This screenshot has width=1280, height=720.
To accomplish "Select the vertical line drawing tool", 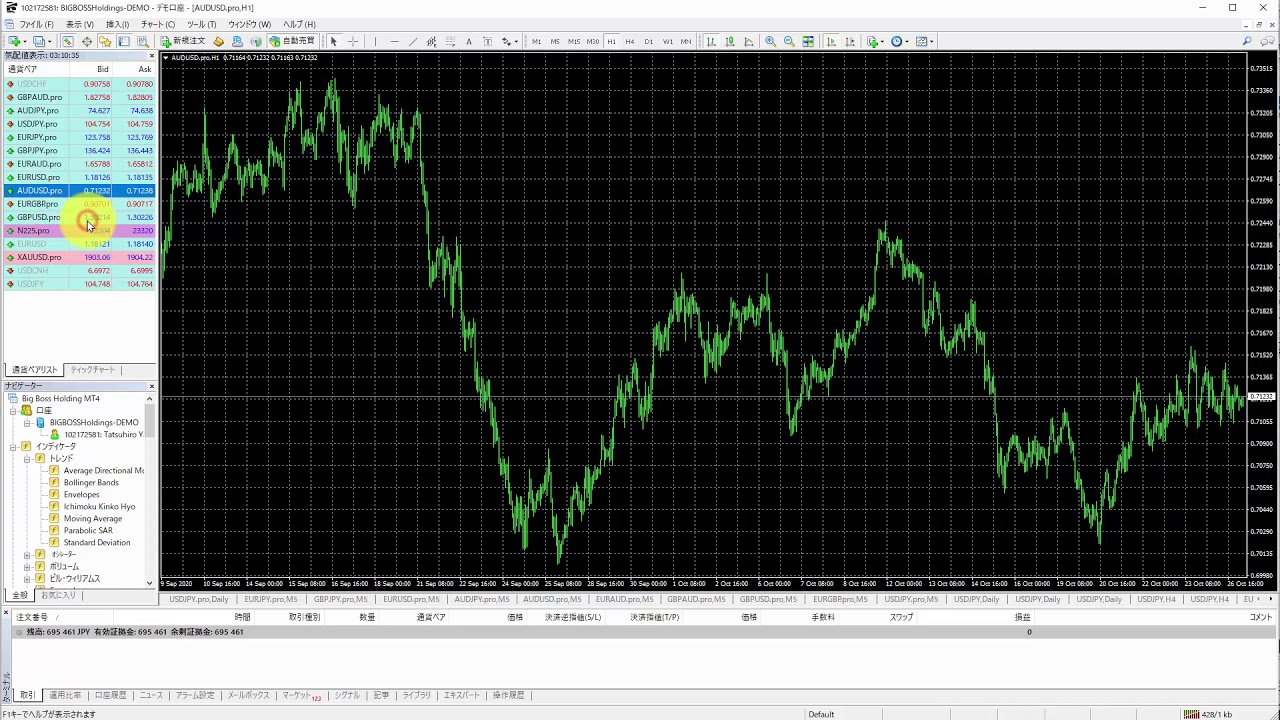I will [x=375, y=41].
